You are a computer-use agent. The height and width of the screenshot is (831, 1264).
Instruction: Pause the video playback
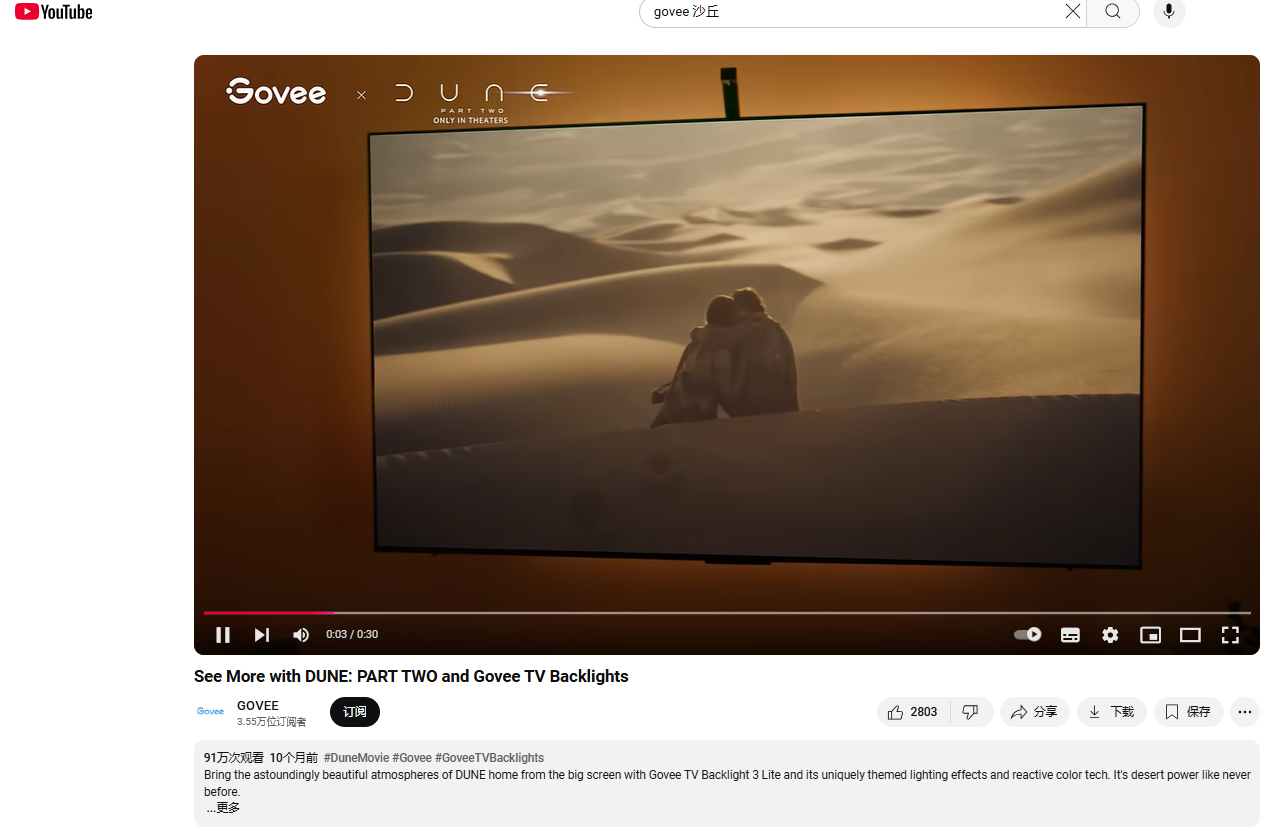click(x=223, y=634)
